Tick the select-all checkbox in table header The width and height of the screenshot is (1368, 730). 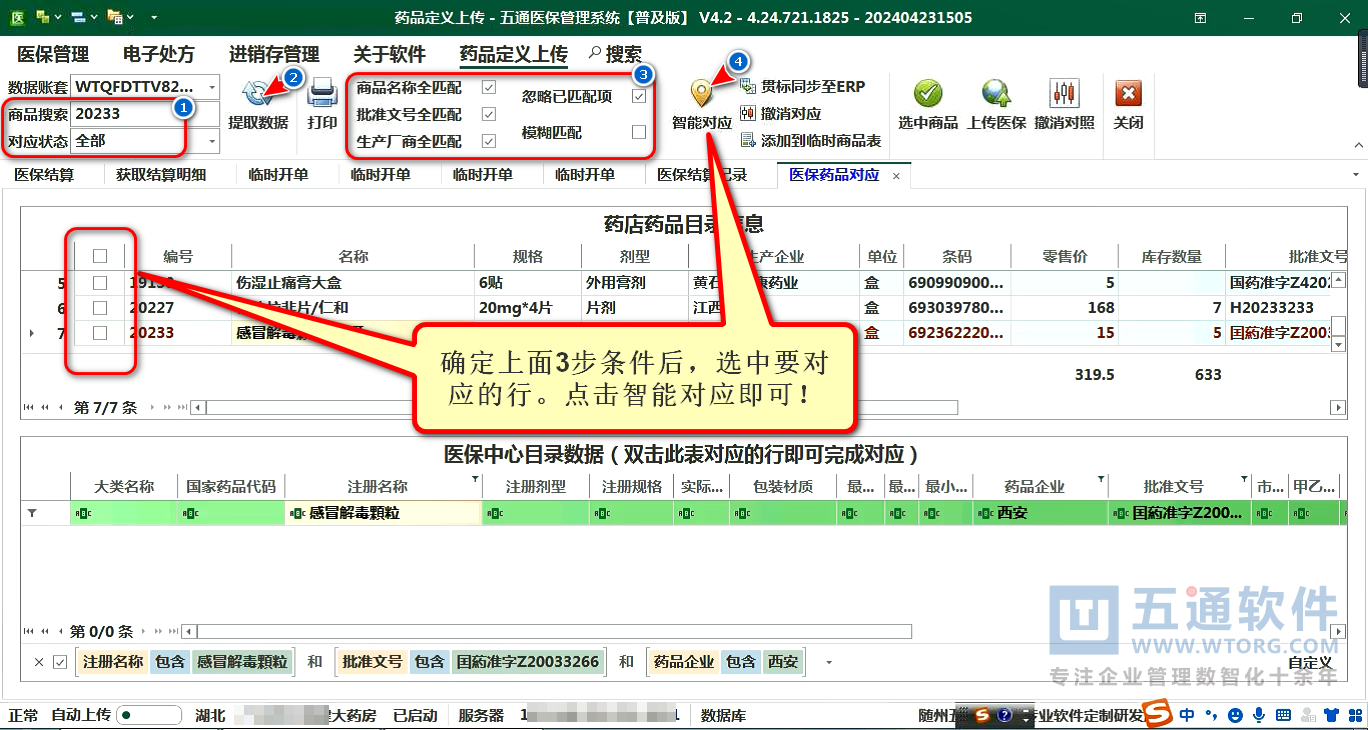[x=100, y=256]
